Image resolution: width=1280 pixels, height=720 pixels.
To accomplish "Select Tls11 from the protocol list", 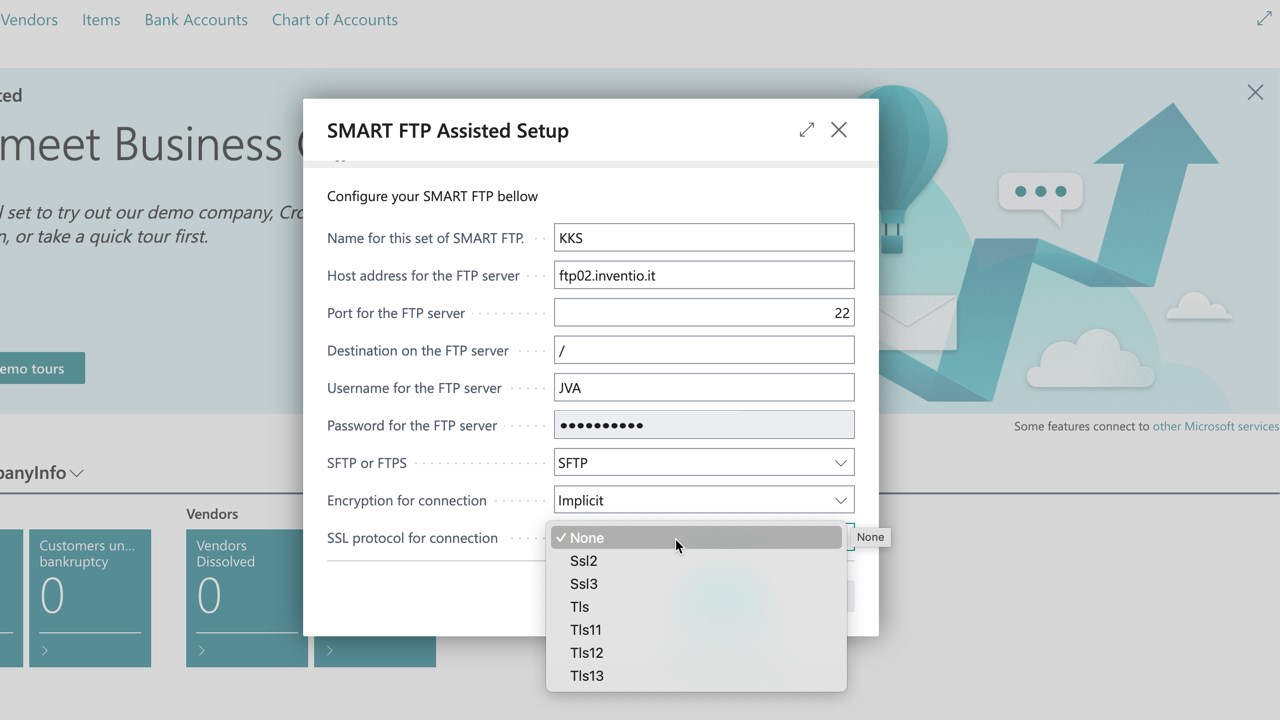I will pyautogui.click(x=695, y=630).
